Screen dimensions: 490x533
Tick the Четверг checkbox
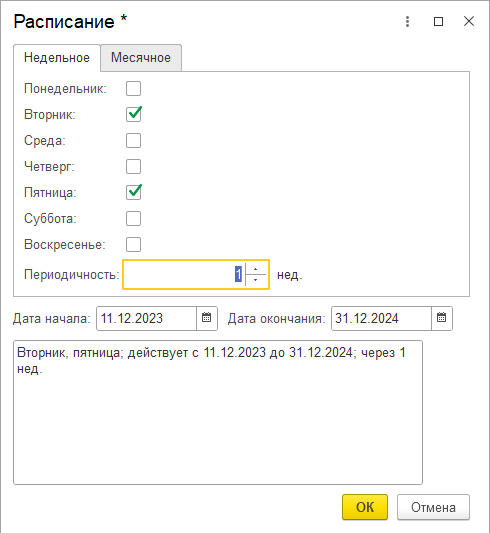(x=133, y=167)
